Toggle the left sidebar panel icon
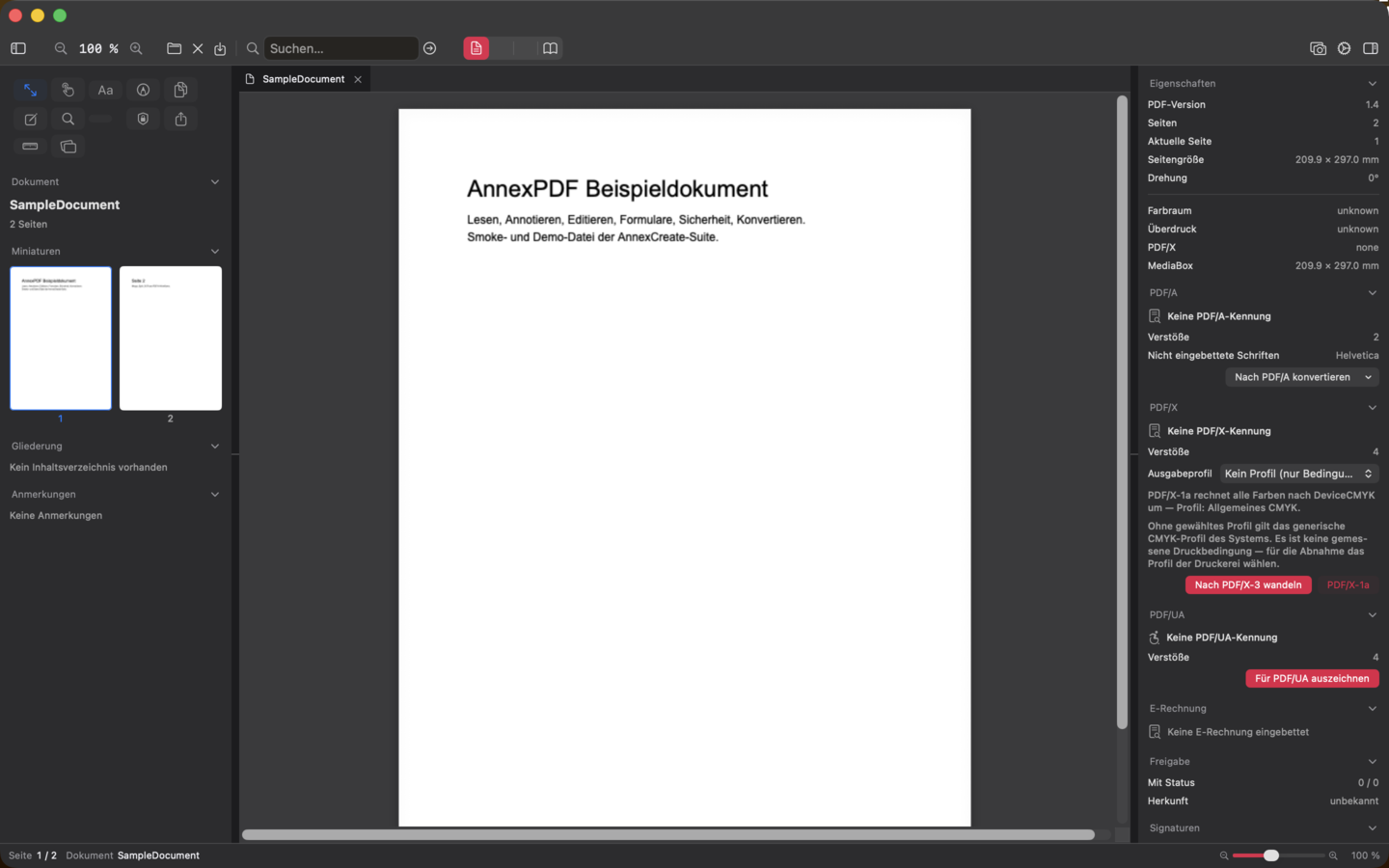This screenshot has height=868, width=1389. coord(18,48)
